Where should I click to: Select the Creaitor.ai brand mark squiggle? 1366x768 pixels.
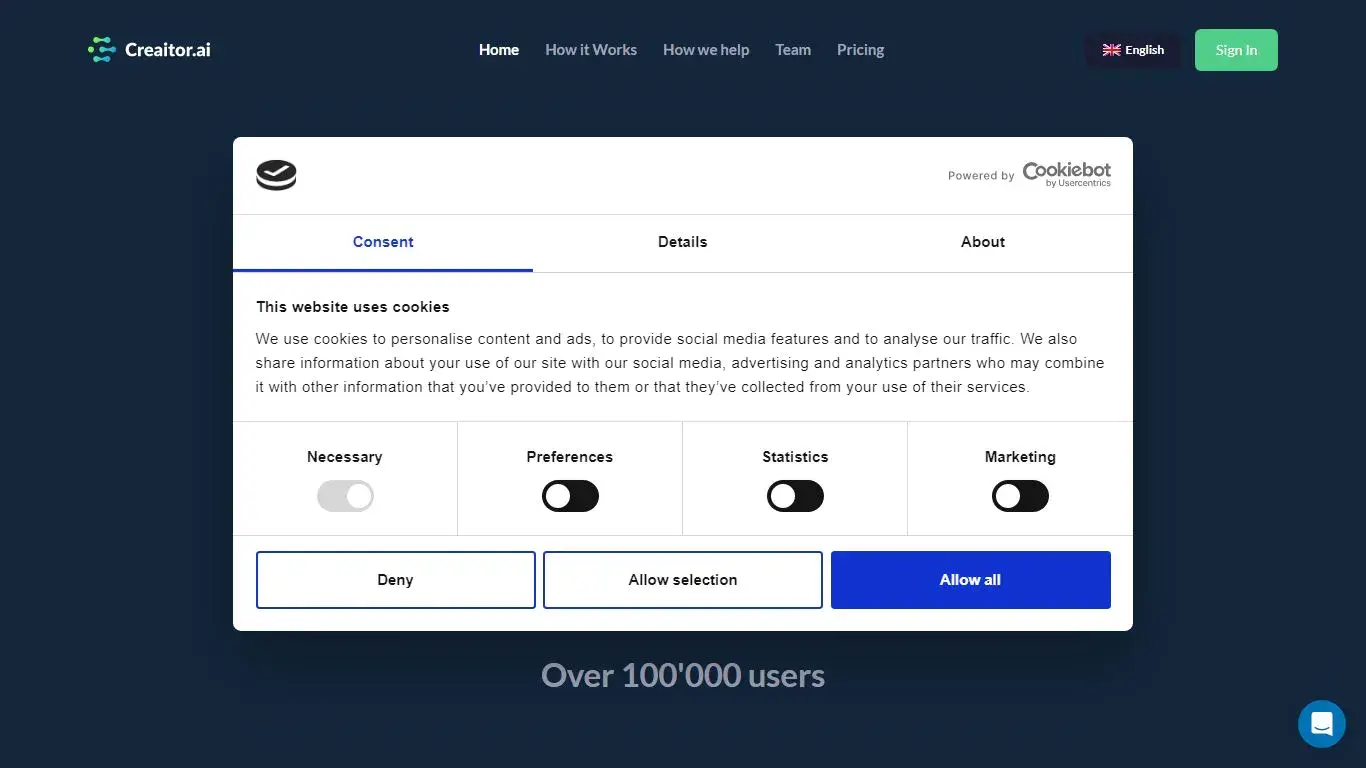[101, 48]
